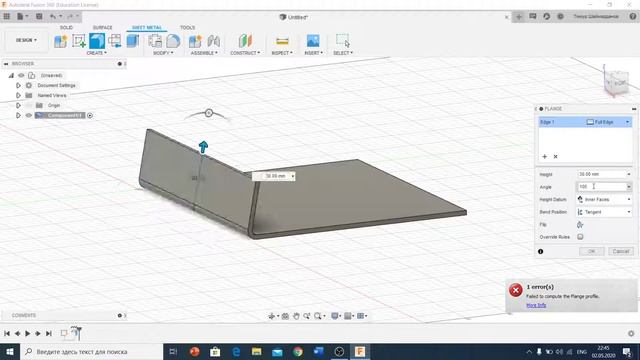Open the Design workspace dropdown
Viewport: 640px width, 360px height.
pos(26,40)
